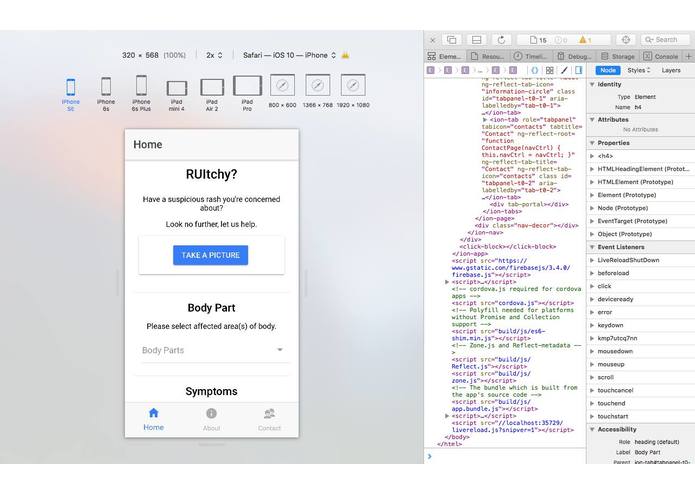Go to the Home tab in the app
The height and width of the screenshot is (494, 695).
click(x=153, y=420)
